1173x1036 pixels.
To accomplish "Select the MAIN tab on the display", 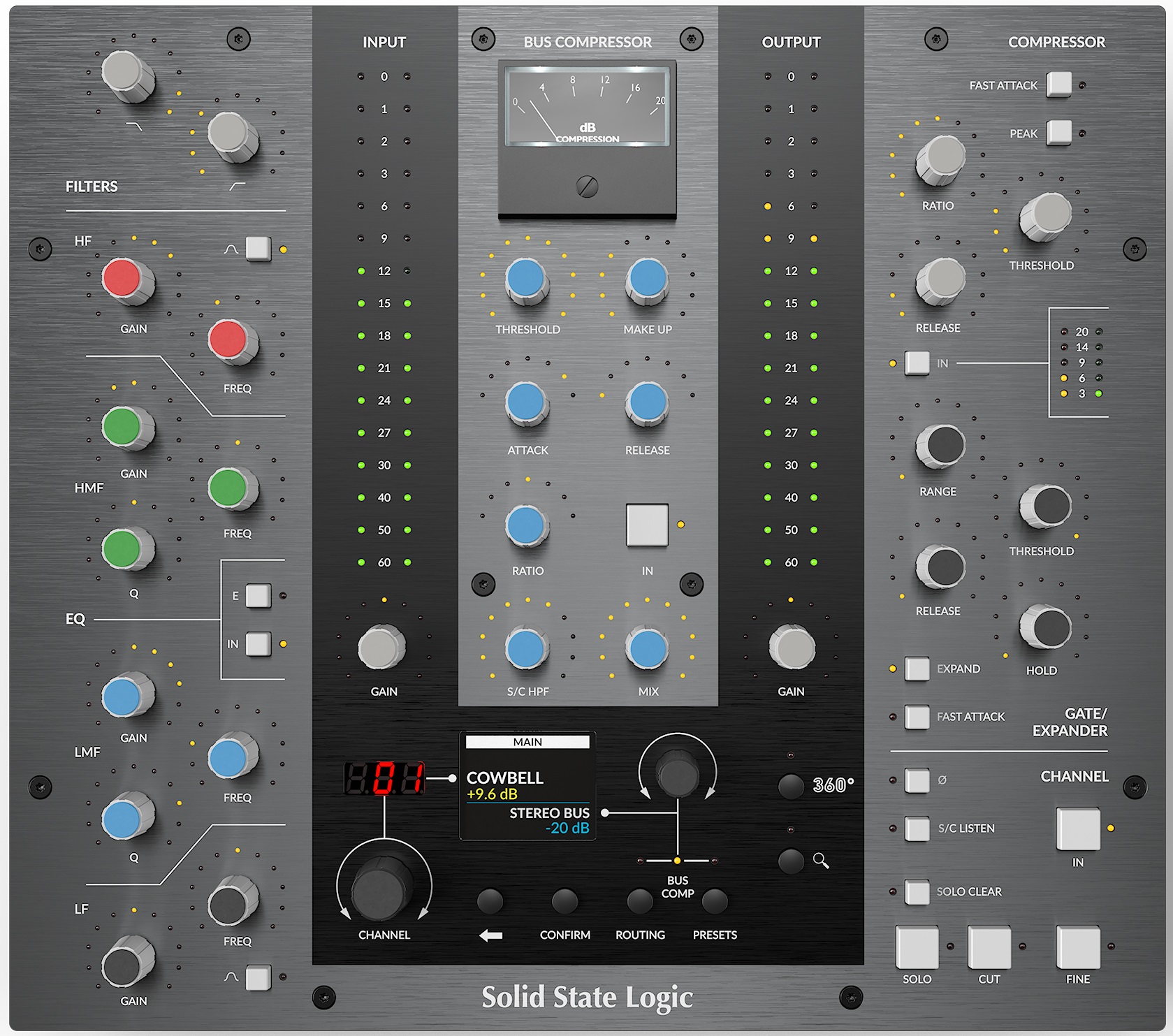I will tap(527, 742).
